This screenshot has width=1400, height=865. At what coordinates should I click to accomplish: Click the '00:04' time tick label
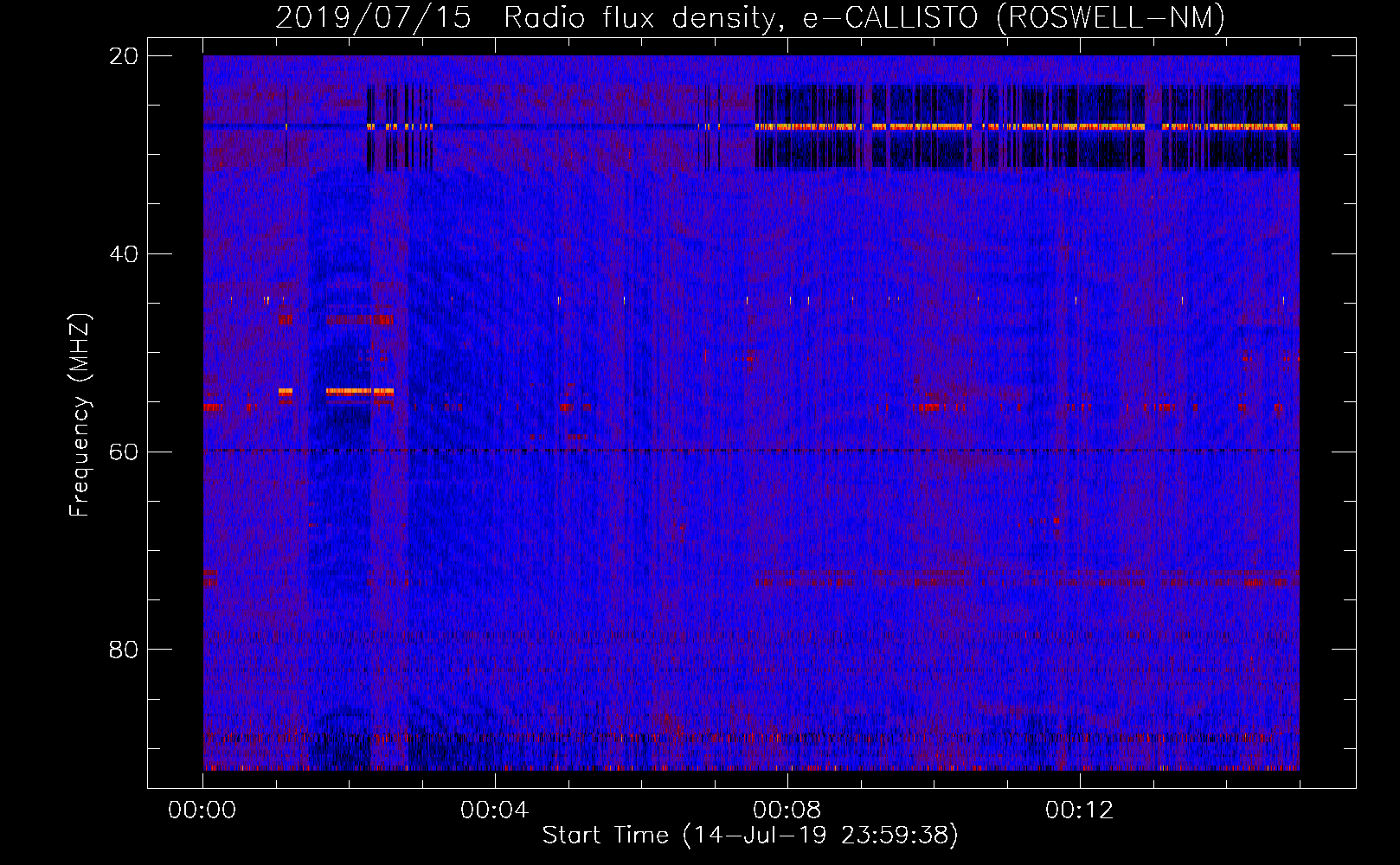[x=495, y=810]
